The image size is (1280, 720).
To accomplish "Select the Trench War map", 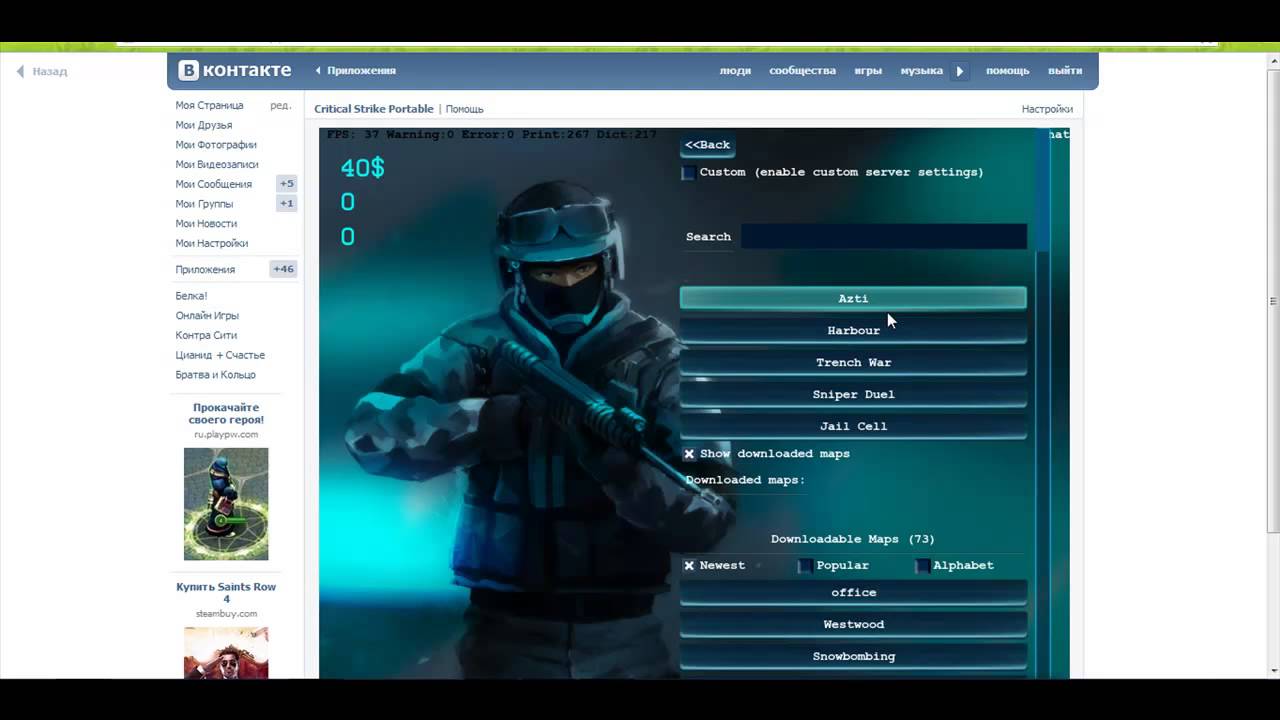I will [853, 362].
